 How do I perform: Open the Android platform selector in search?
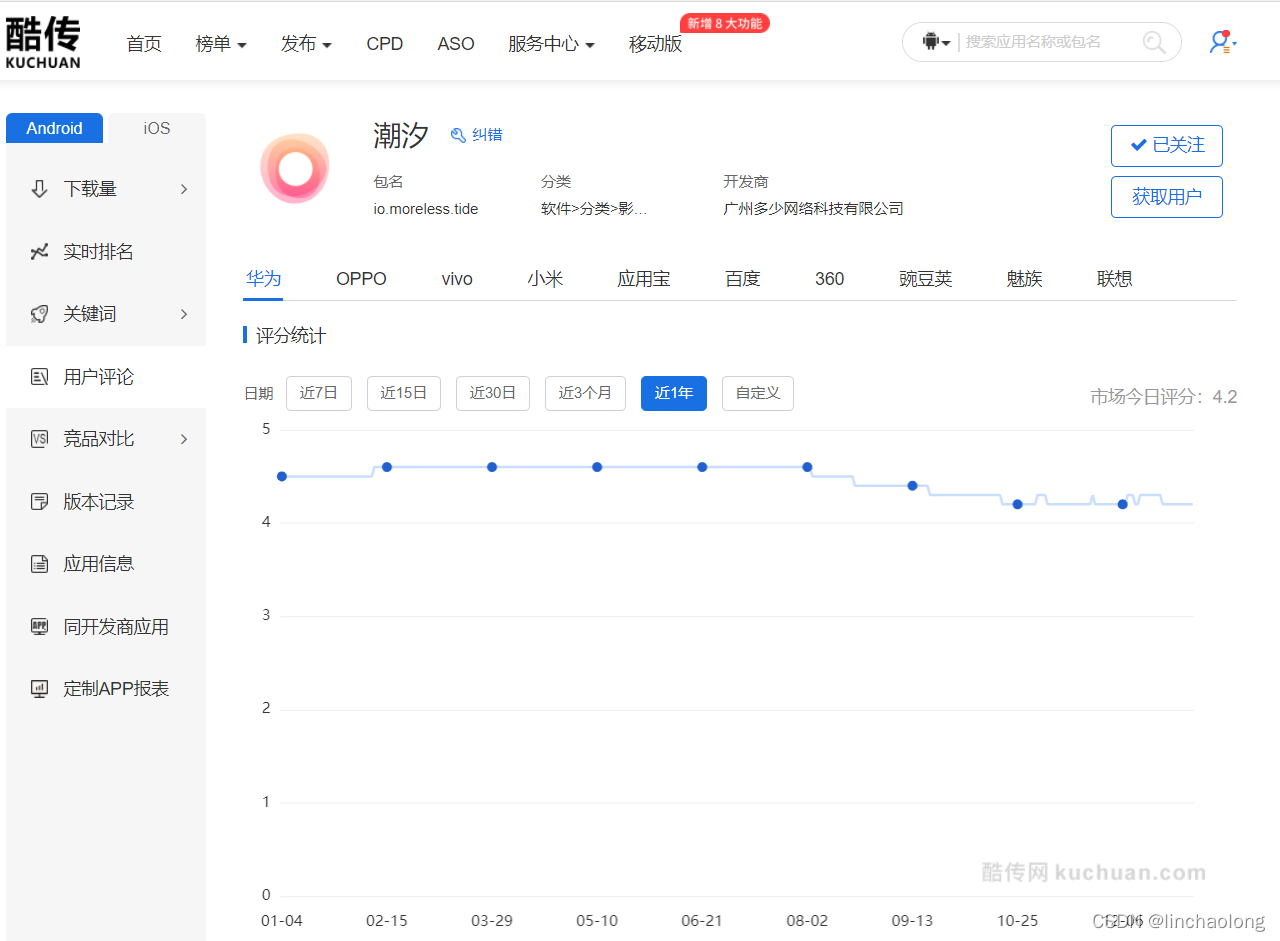click(936, 42)
